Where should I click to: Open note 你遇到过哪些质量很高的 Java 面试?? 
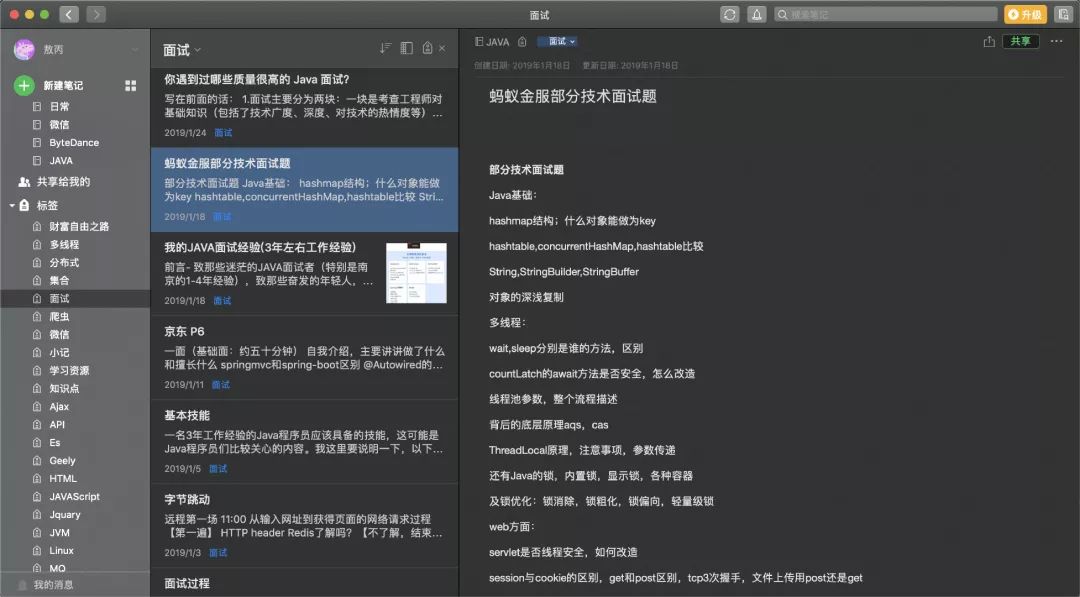[304, 106]
